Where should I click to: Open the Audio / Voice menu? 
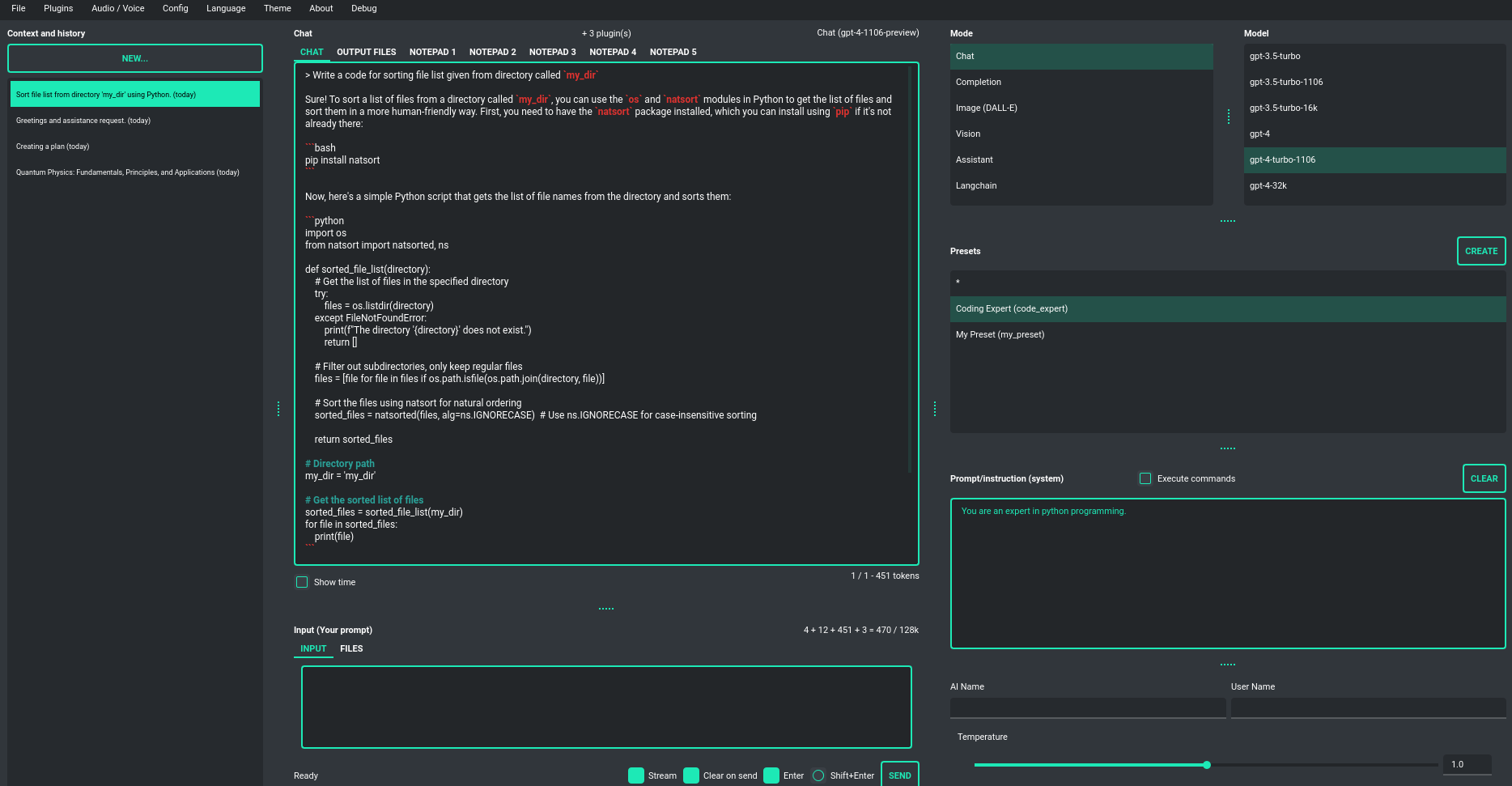[x=117, y=8]
